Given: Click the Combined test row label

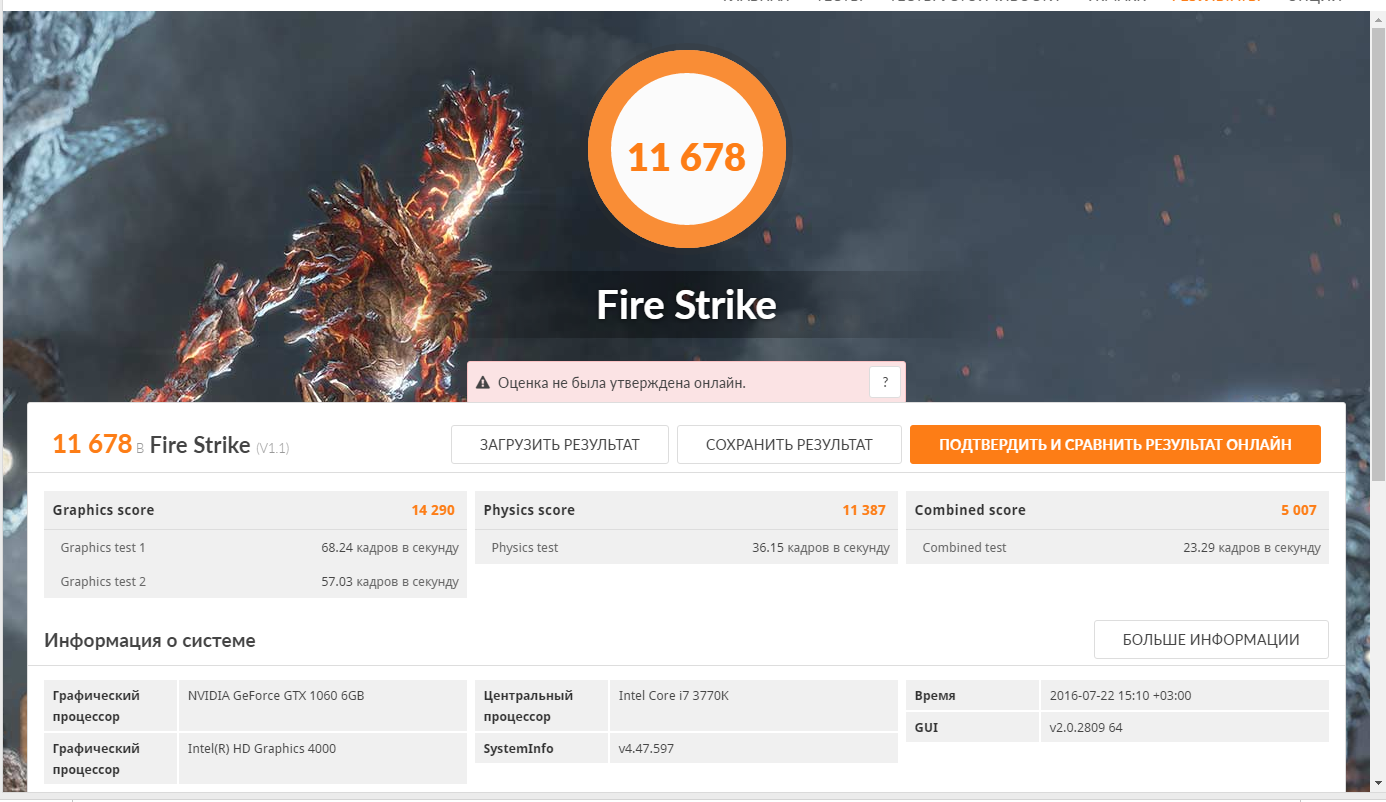Looking at the screenshot, I should tap(964, 548).
